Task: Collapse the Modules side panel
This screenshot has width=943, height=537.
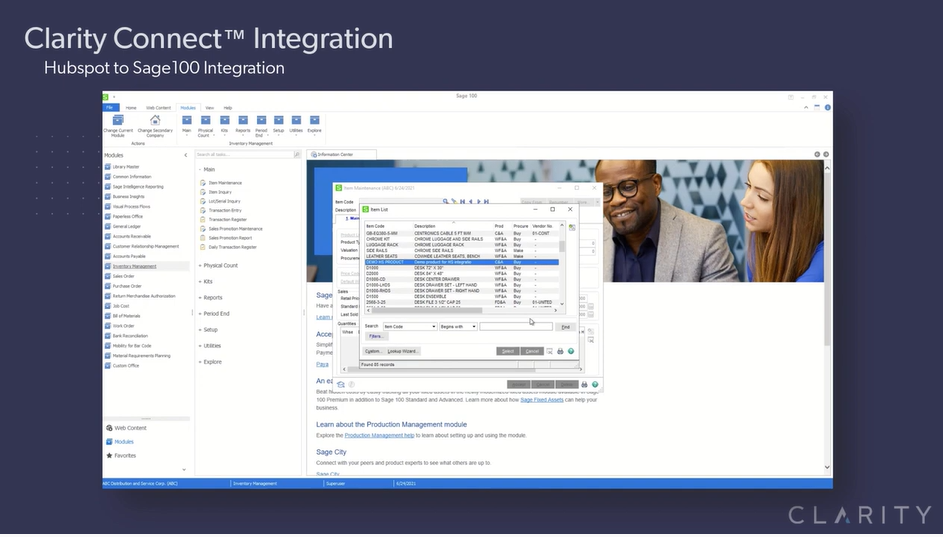Action: tap(185, 155)
